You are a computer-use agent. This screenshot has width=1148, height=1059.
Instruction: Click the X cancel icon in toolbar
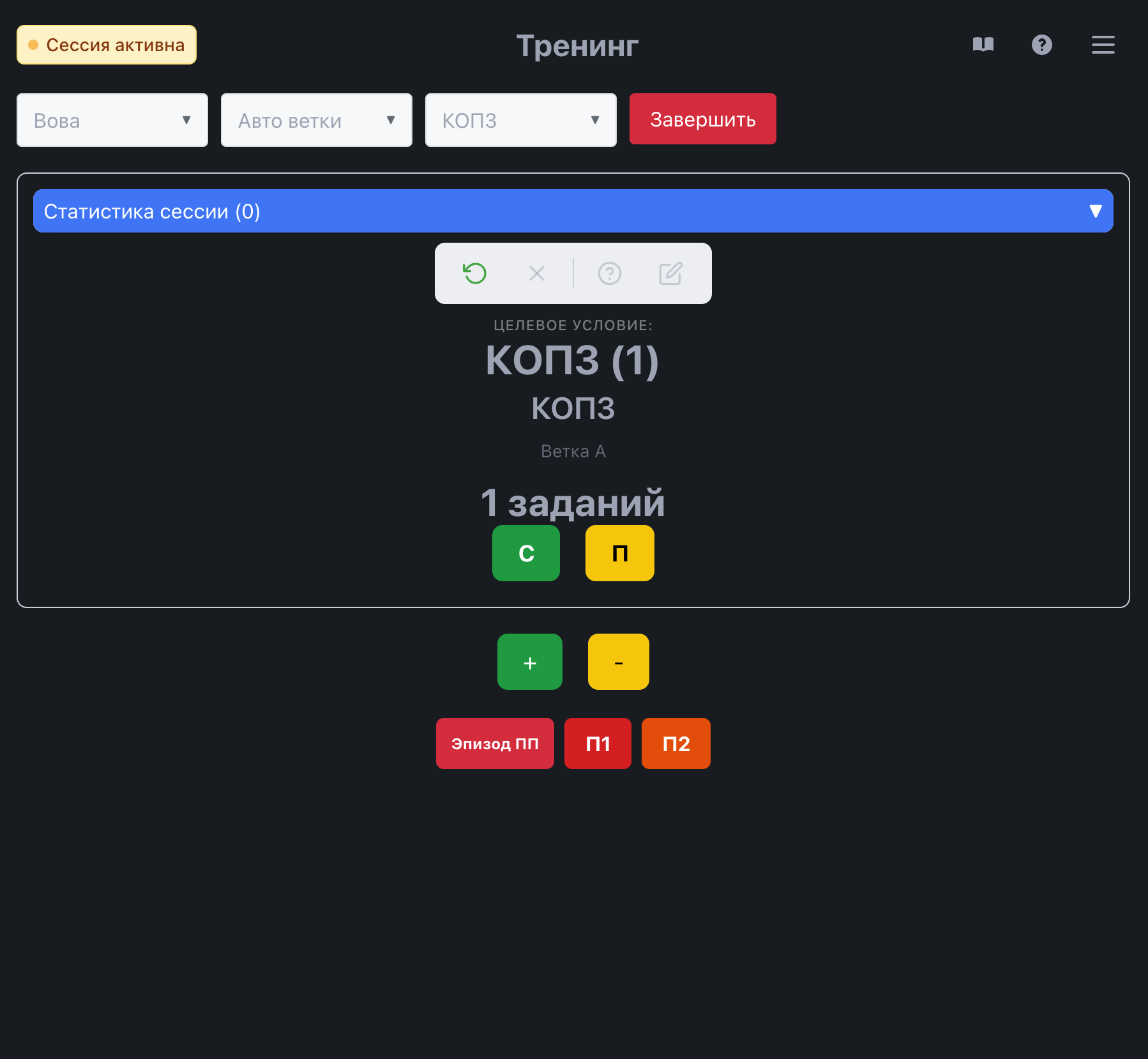[537, 273]
